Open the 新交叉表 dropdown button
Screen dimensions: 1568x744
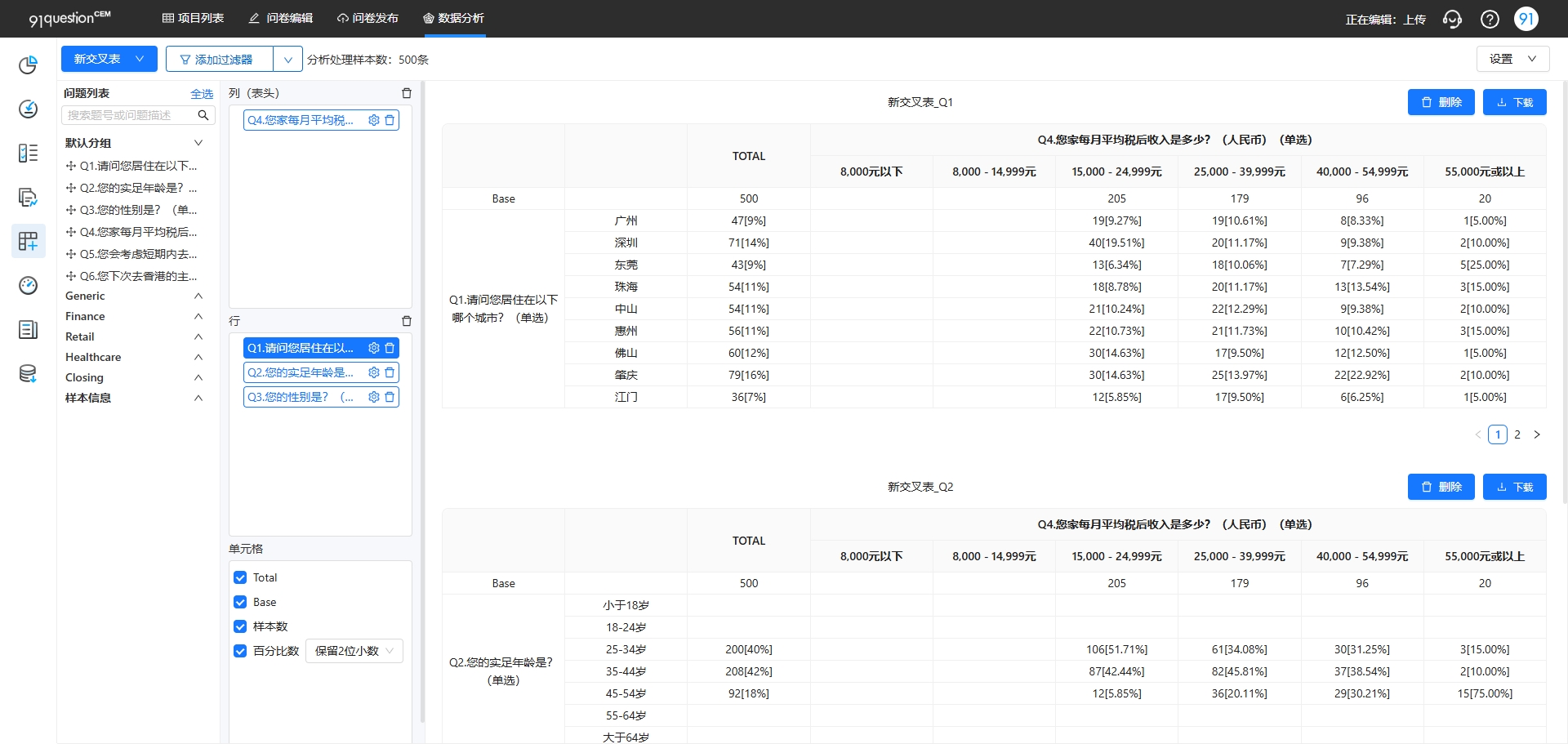click(x=109, y=59)
